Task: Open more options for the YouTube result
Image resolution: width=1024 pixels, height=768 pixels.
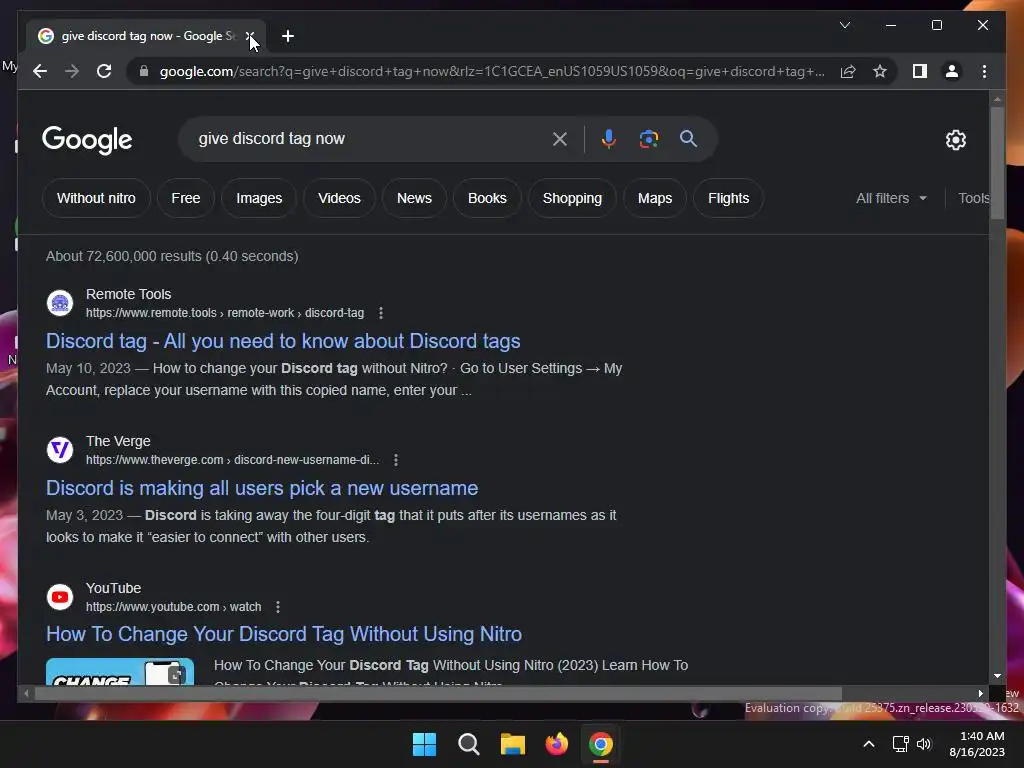Action: coord(278,607)
